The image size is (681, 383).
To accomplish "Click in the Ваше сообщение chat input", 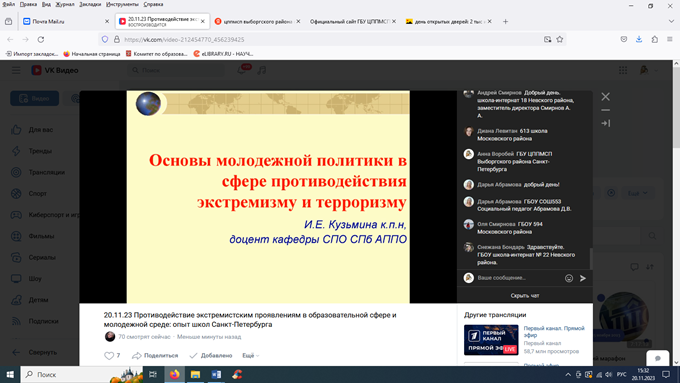I will 519,278.
